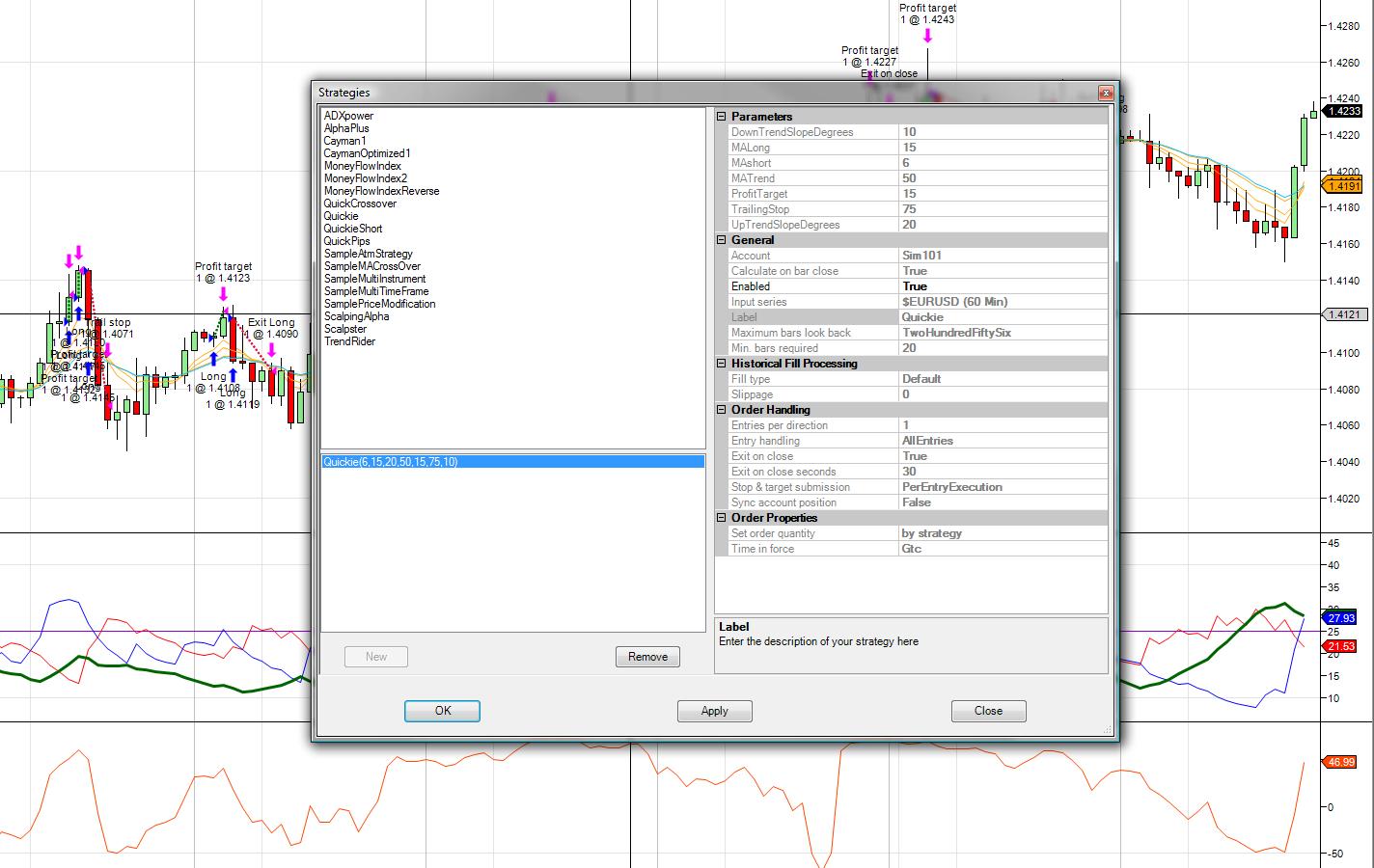Click the 1.4233 price marker on chart axis
Screen dimensions: 1374x868
(1342, 111)
